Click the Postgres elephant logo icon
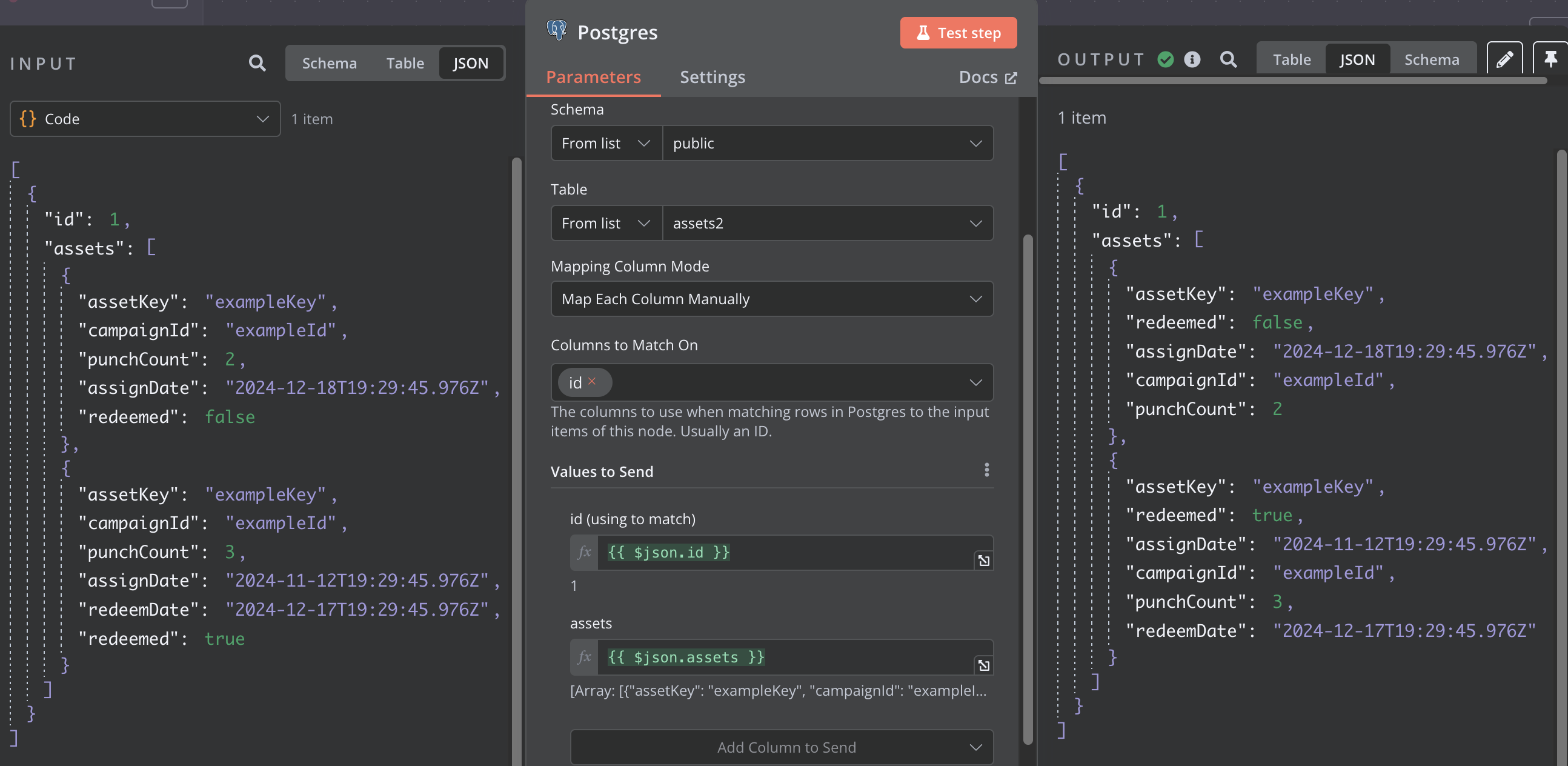Image resolution: width=1568 pixels, height=766 pixels. pos(556,30)
